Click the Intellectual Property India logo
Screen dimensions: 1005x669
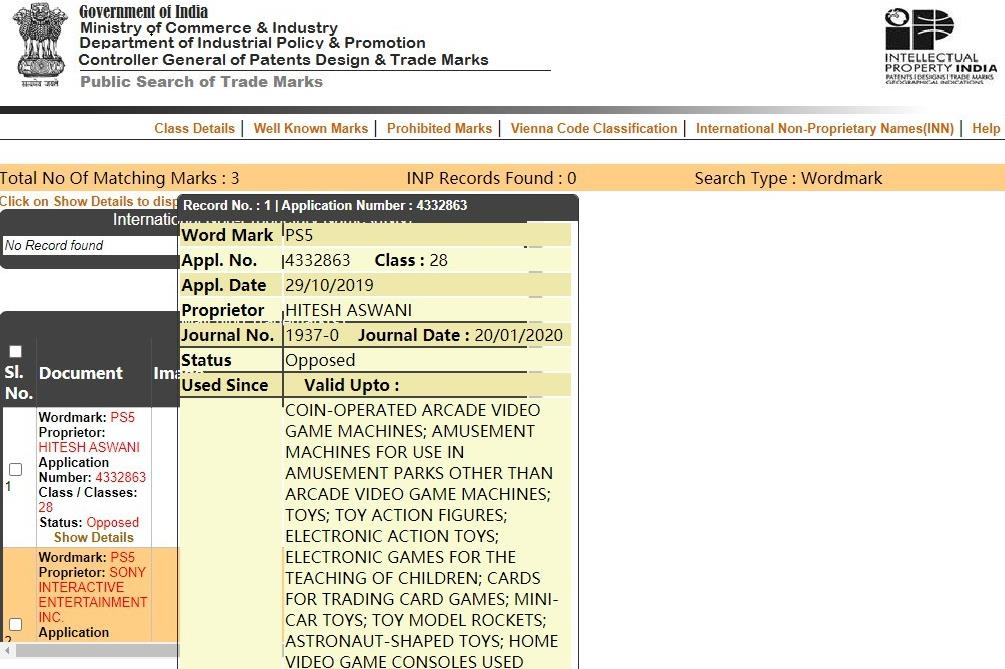940,46
